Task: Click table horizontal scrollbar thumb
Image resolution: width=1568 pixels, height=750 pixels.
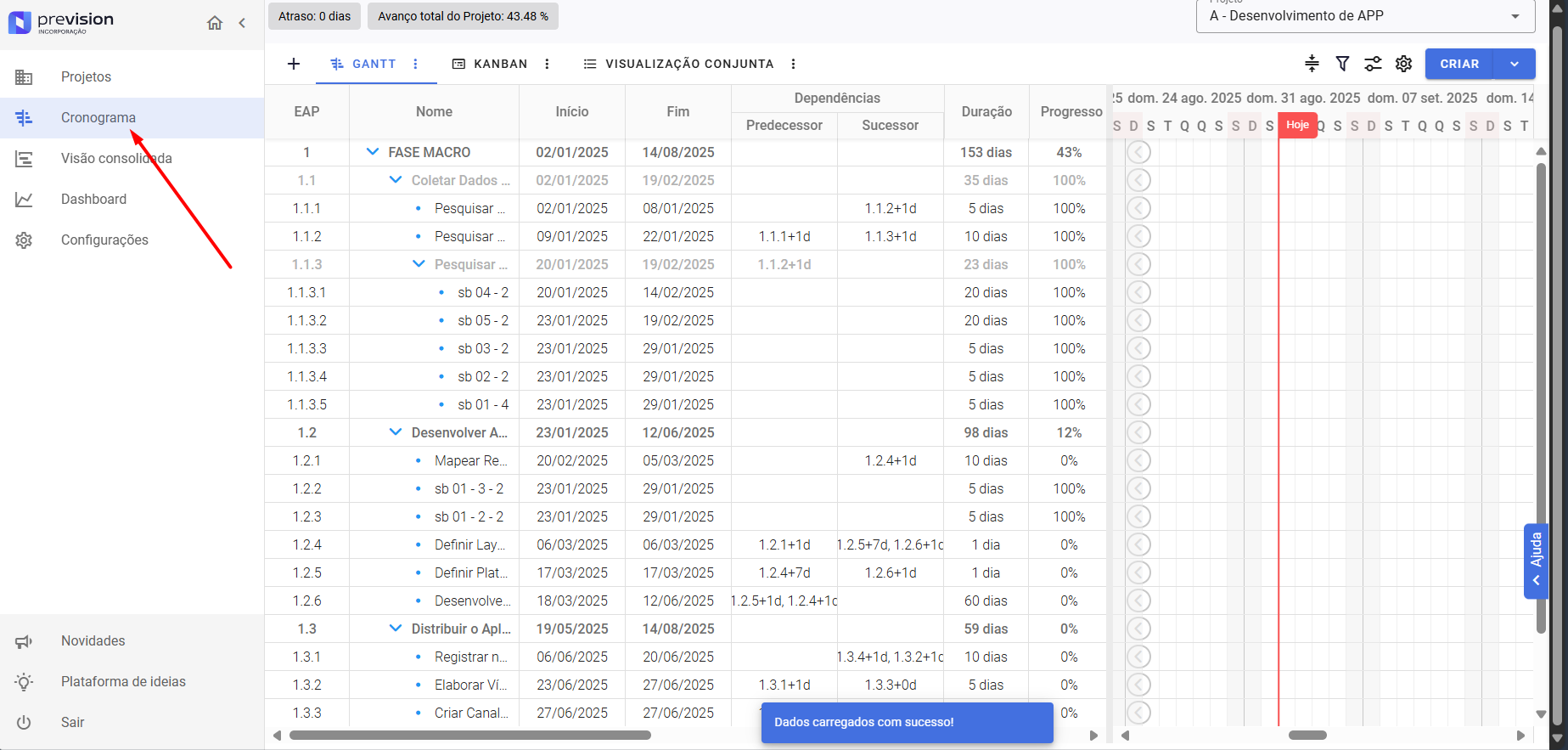Action: [470, 736]
